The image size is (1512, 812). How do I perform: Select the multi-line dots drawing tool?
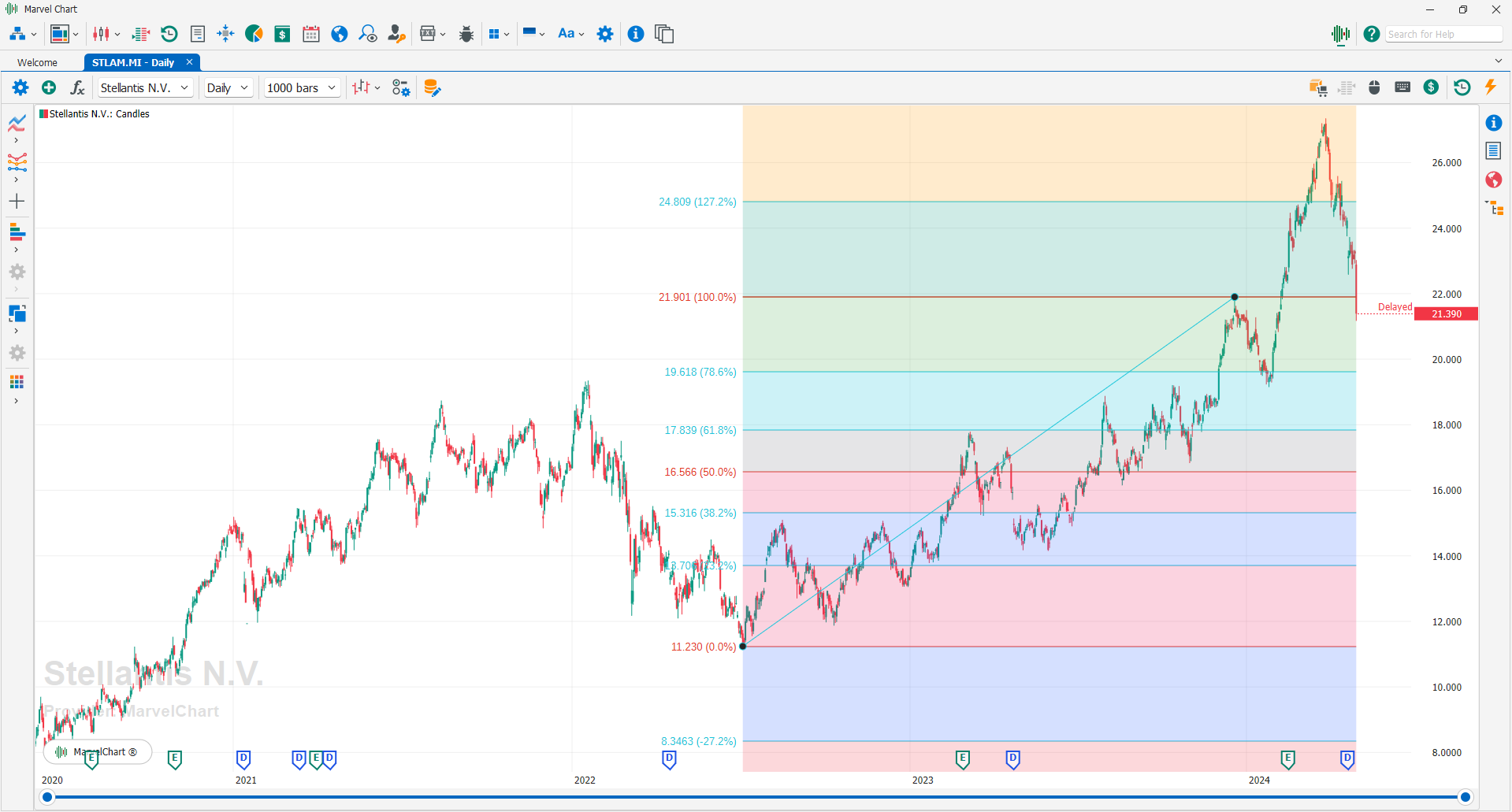tap(17, 162)
